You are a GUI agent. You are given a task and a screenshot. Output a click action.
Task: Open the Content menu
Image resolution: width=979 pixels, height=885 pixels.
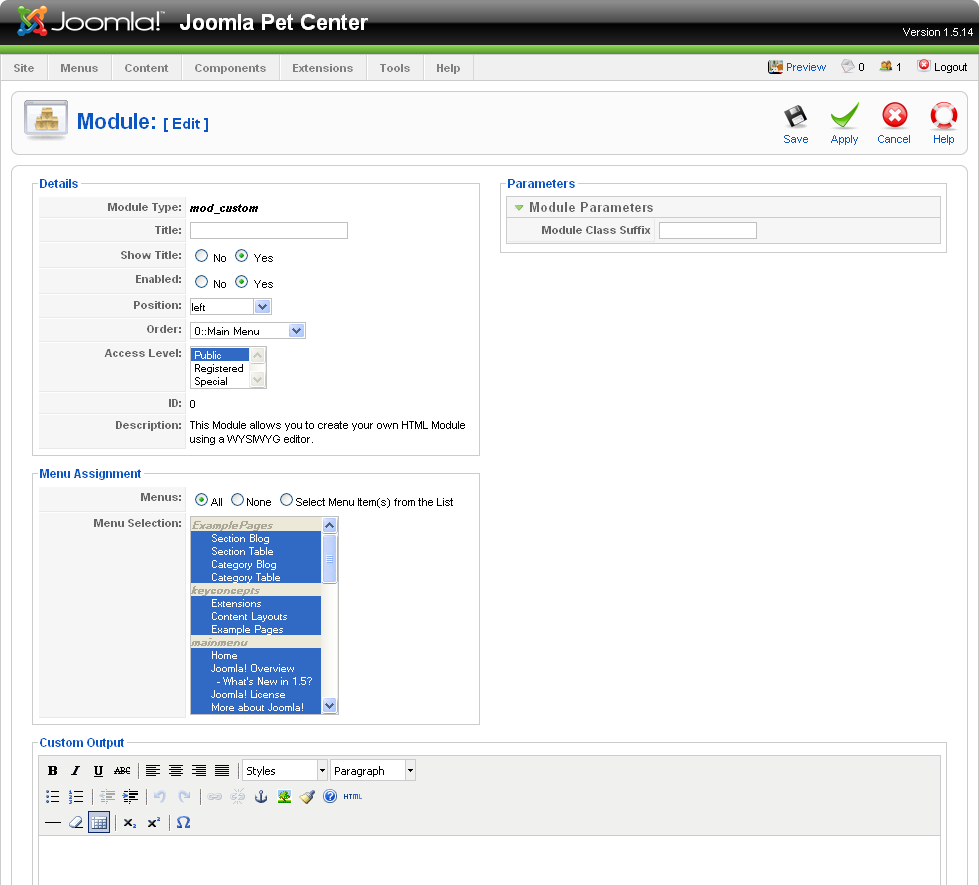pos(146,68)
